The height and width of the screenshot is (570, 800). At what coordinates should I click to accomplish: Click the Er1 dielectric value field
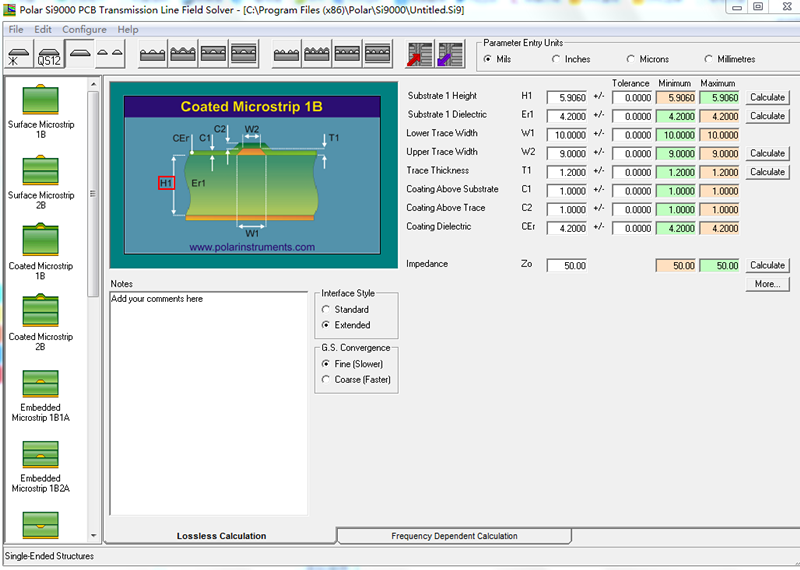(x=567, y=116)
